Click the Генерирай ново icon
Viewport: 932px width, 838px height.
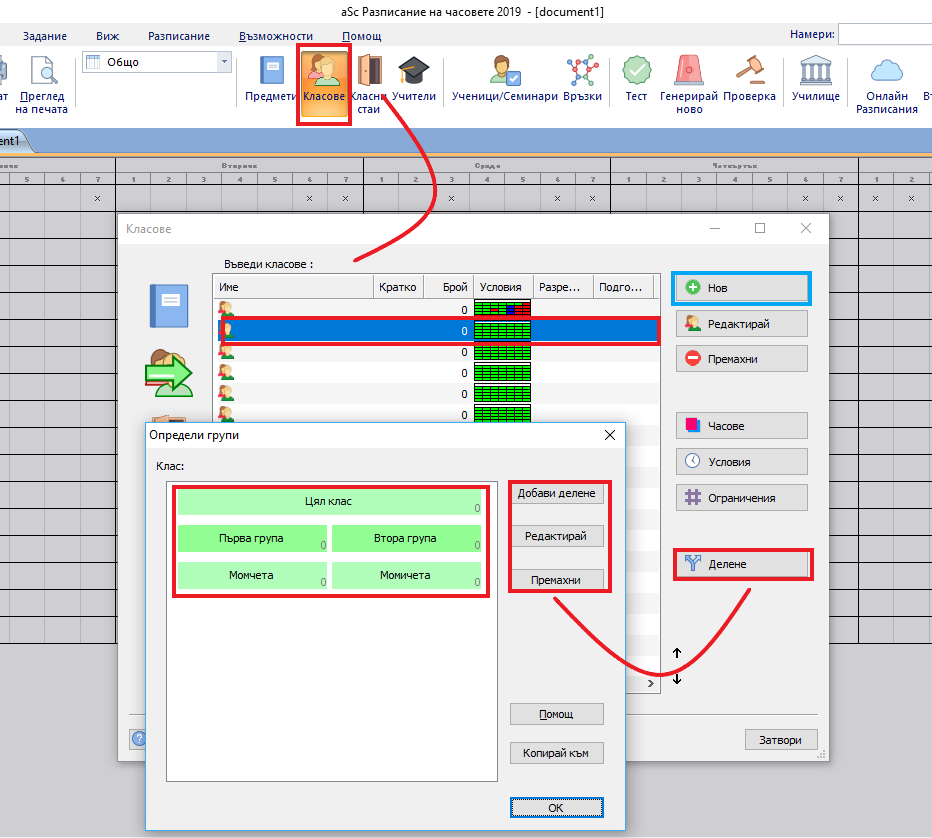[x=688, y=84]
